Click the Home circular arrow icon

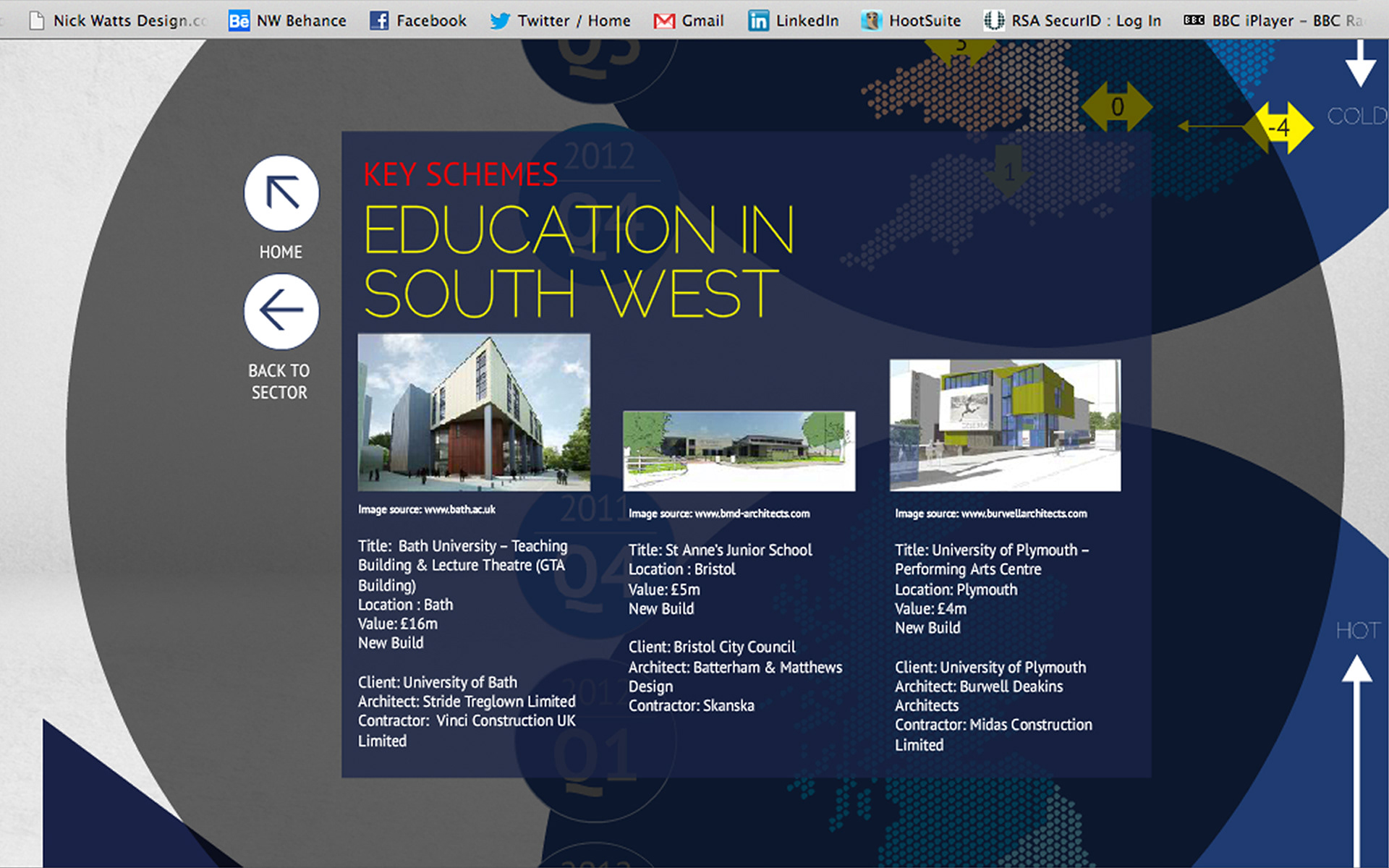[x=281, y=194]
